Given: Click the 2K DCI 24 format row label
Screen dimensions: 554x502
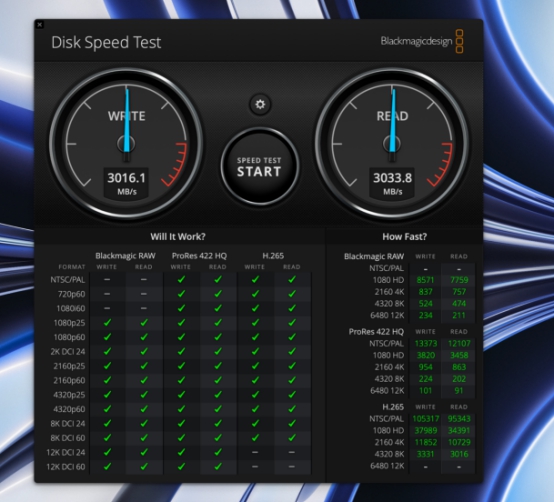Looking at the screenshot, I should 68,352.
